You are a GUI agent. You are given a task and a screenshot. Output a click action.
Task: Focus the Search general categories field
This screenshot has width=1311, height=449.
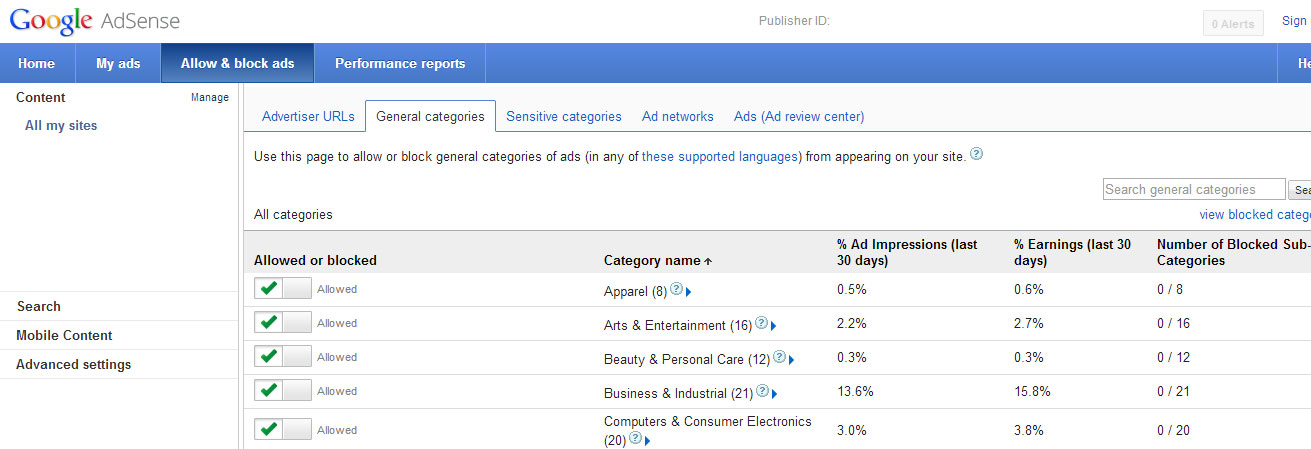1194,189
